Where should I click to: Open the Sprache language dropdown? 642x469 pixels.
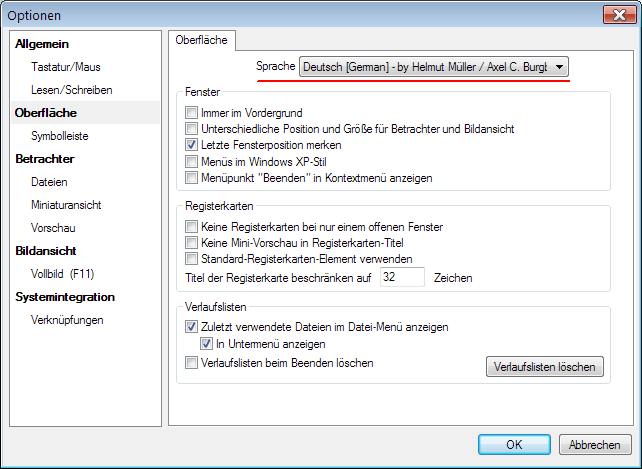pyautogui.click(x=434, y=67)
